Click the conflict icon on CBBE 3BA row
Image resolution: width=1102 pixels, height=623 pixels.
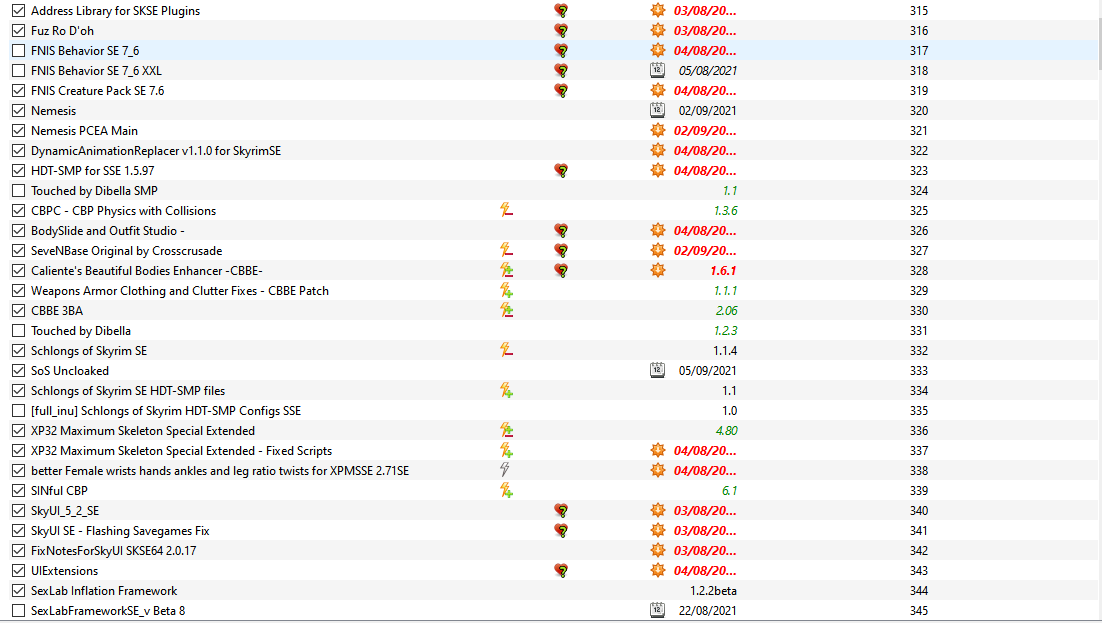(x=506, y=310)
